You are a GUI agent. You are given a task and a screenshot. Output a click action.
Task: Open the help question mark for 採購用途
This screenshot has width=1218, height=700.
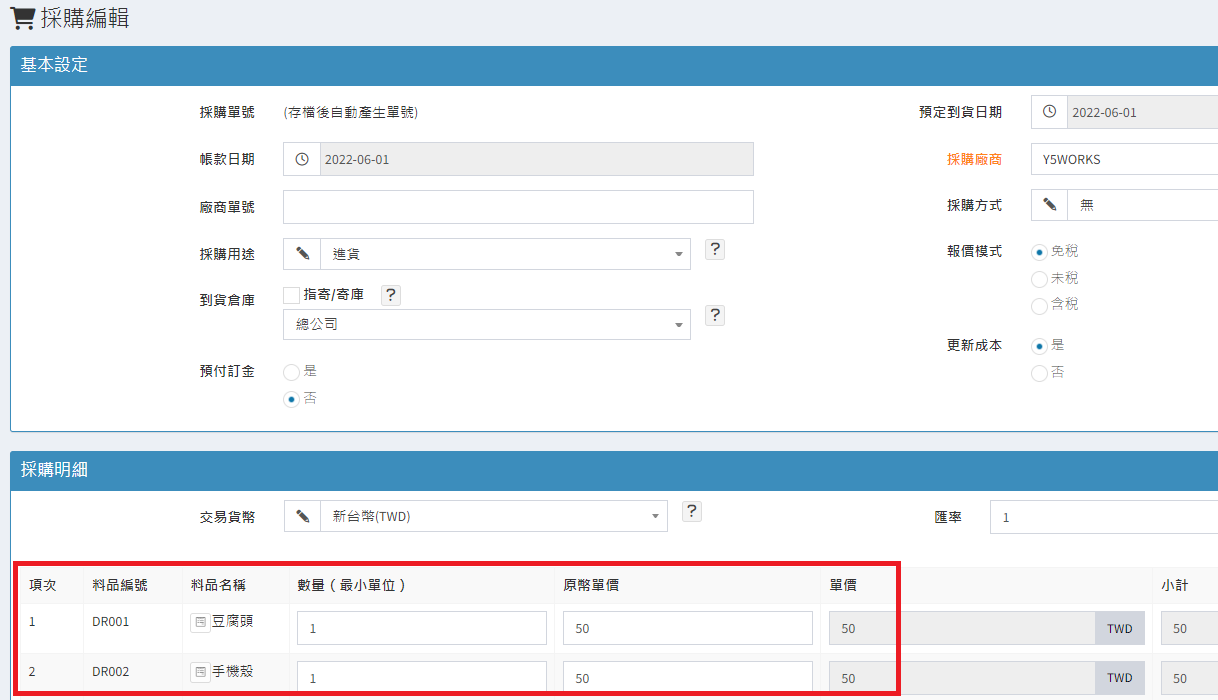click(x=714, y=250)
